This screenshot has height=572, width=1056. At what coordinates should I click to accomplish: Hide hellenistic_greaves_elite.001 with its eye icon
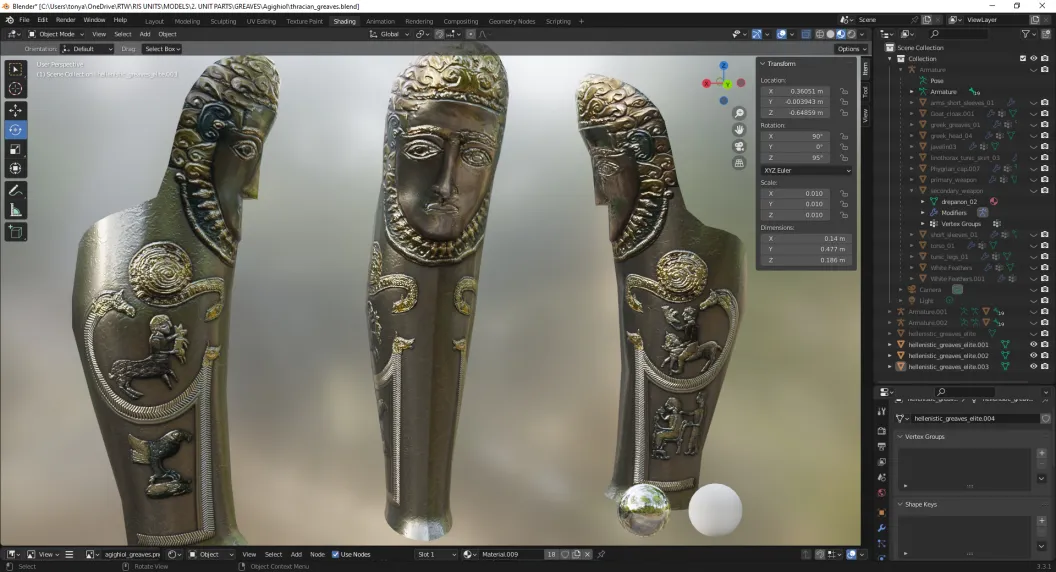[1033, 344]
